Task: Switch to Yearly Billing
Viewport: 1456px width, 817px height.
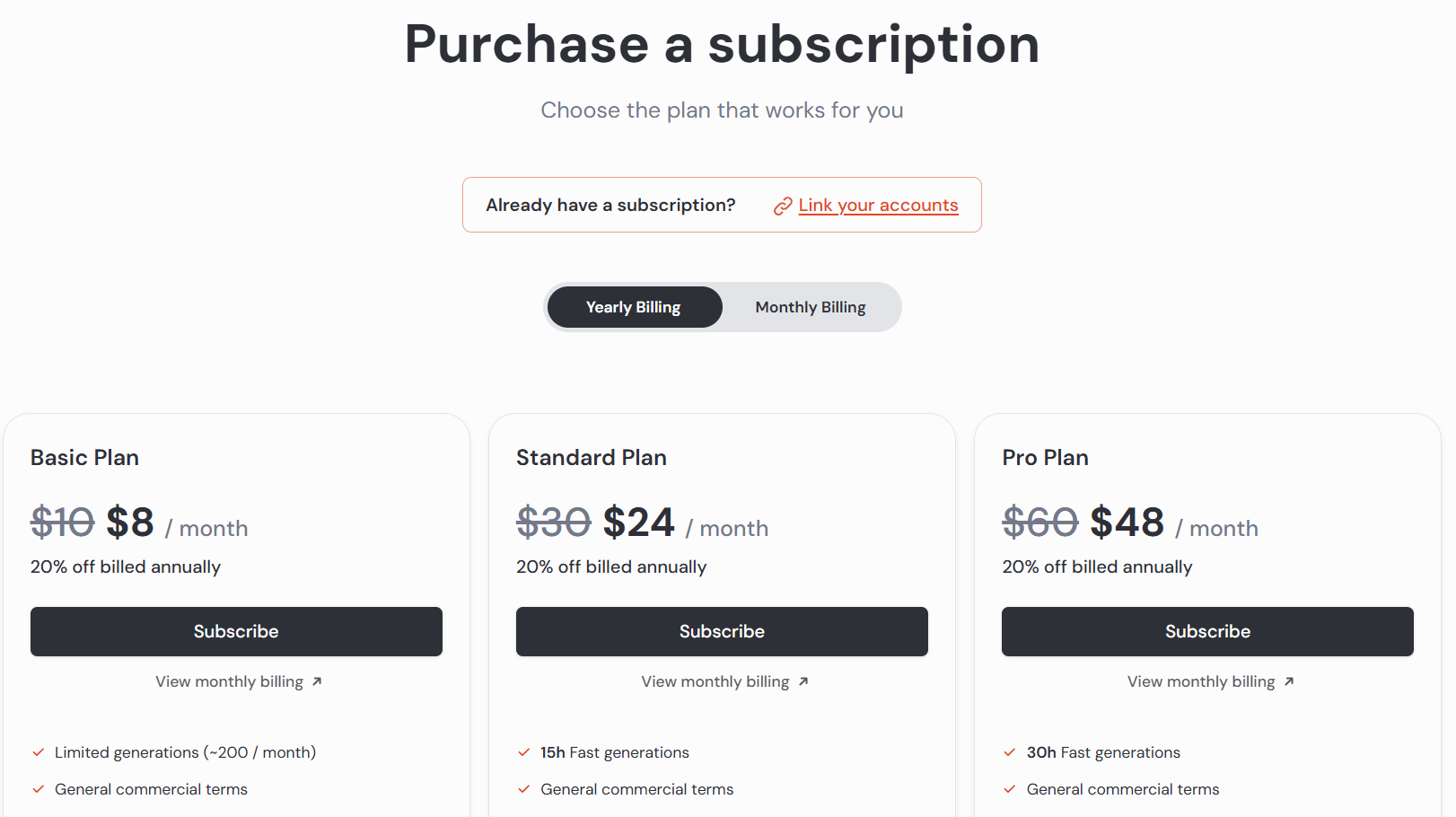Action: click(635, 307)
